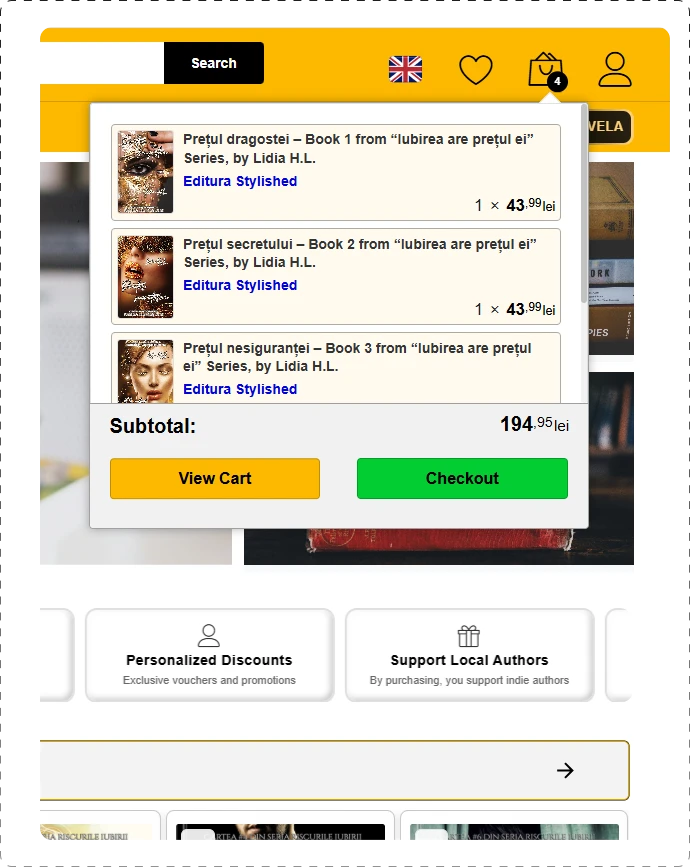
Task: Click into the search input field
Action: point(102,63)
